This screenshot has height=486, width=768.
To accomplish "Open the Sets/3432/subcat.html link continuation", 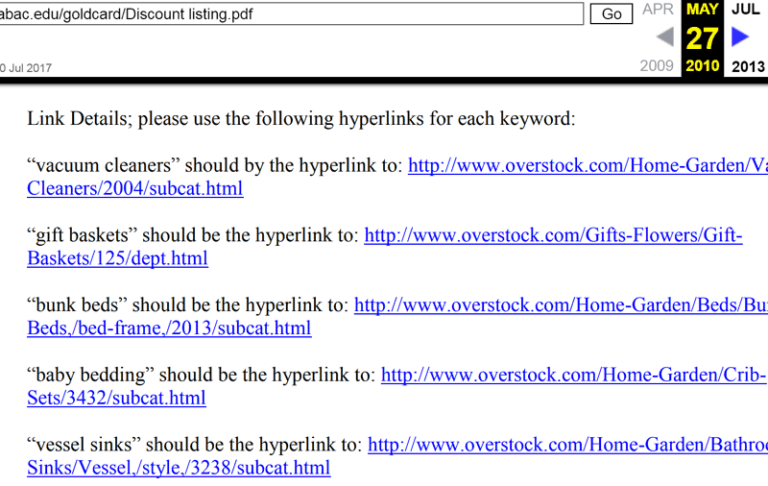I will (117, 398).
